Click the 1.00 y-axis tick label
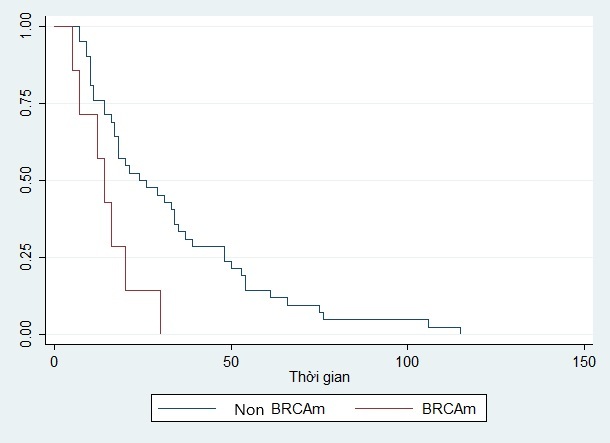This screenshot has height=443, width=610. click(27, 26)
